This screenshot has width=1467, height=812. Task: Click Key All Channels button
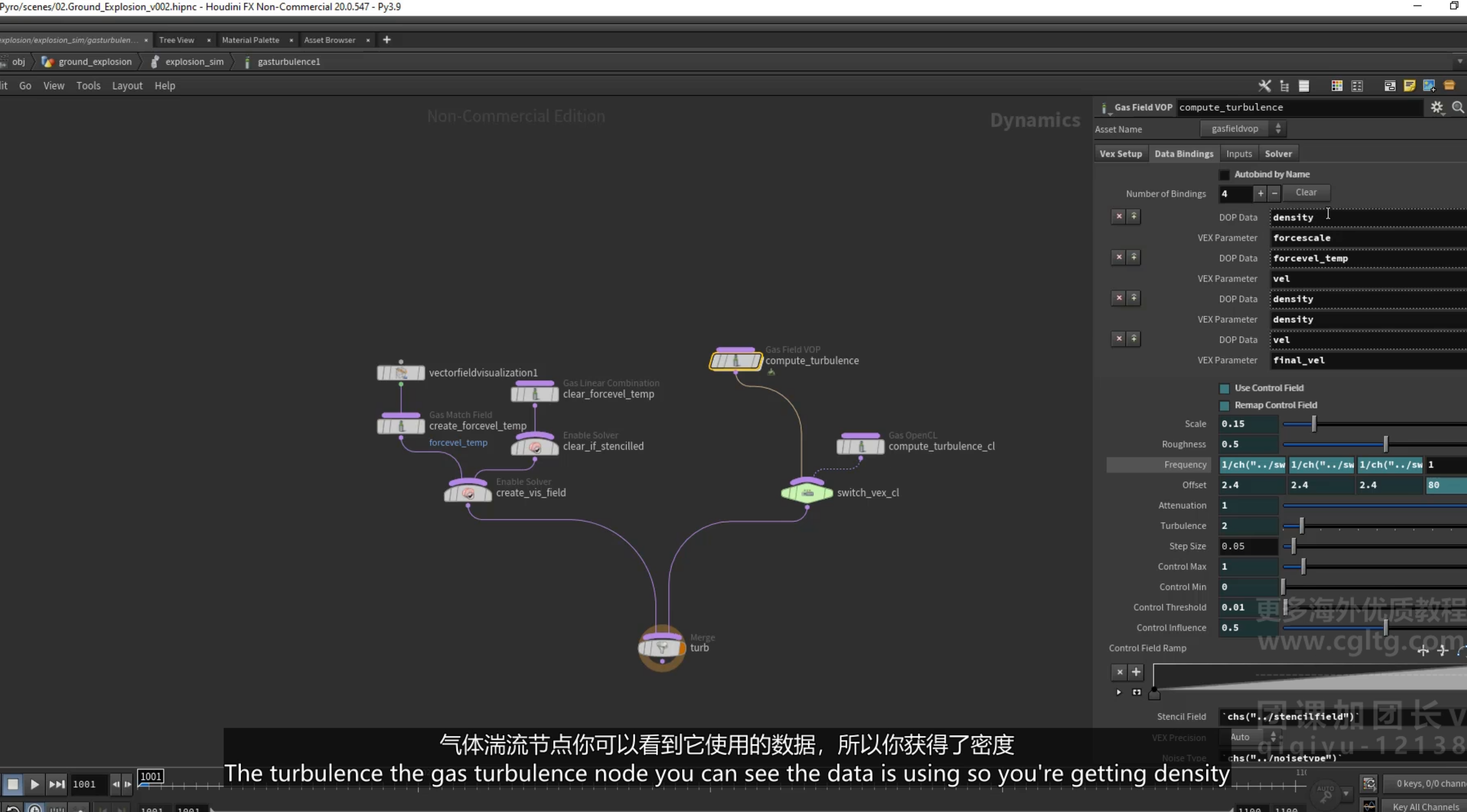pyautogui.click(x=1425, y=806)
